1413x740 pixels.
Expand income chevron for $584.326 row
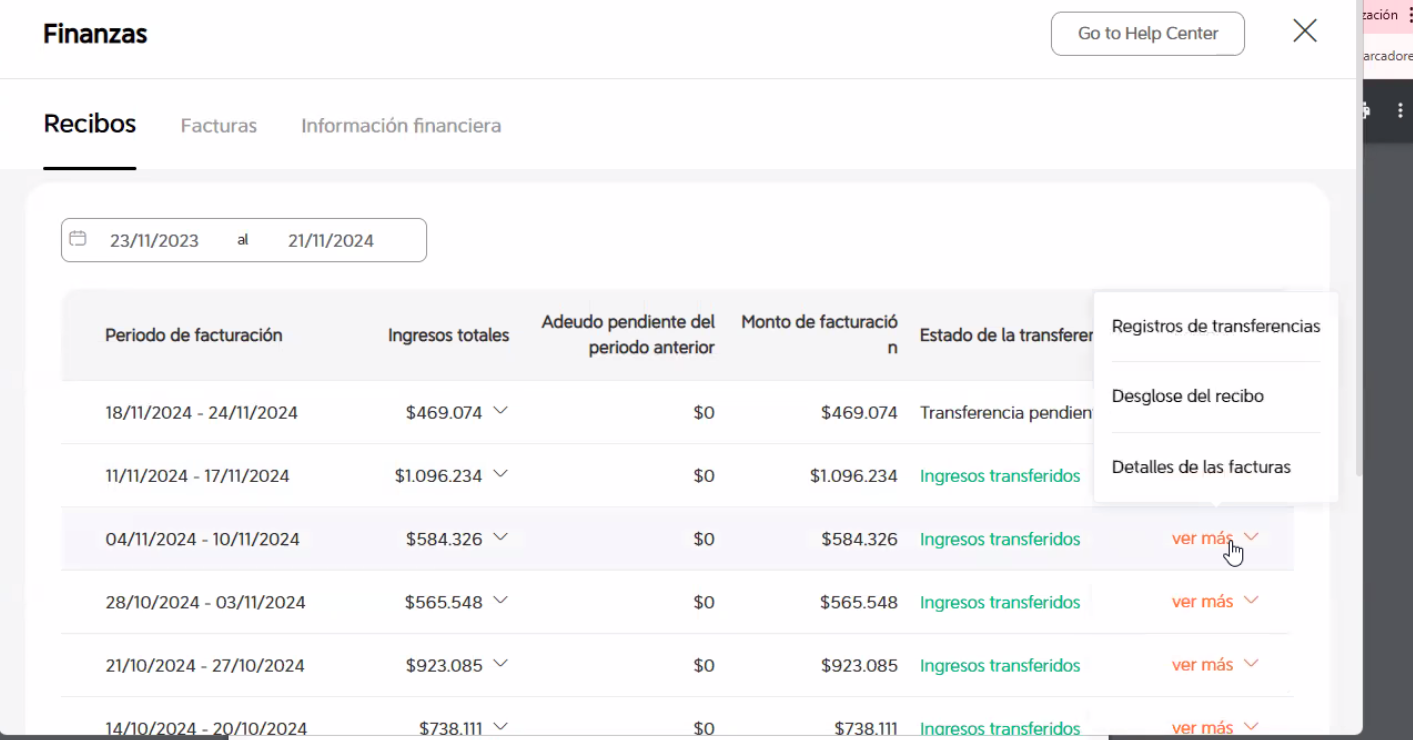(x=501, y=537)
